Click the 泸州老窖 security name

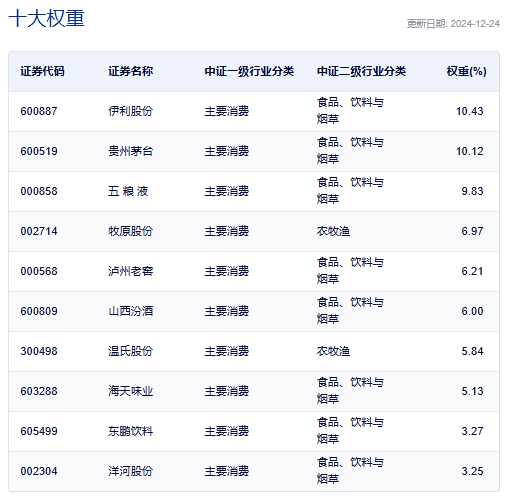(x=131, y=271)
